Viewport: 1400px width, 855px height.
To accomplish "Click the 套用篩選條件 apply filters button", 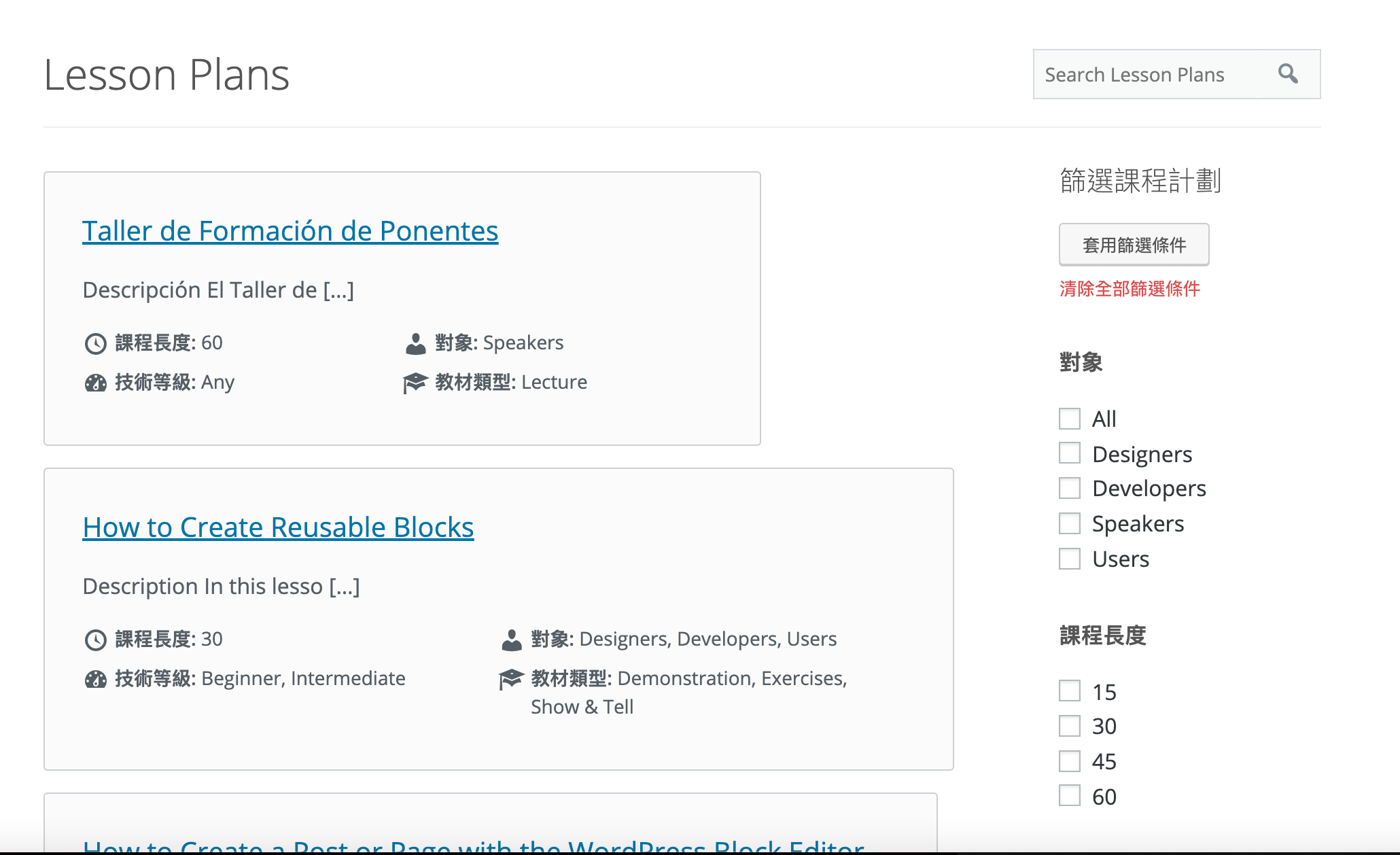I will pos(1134,245).
